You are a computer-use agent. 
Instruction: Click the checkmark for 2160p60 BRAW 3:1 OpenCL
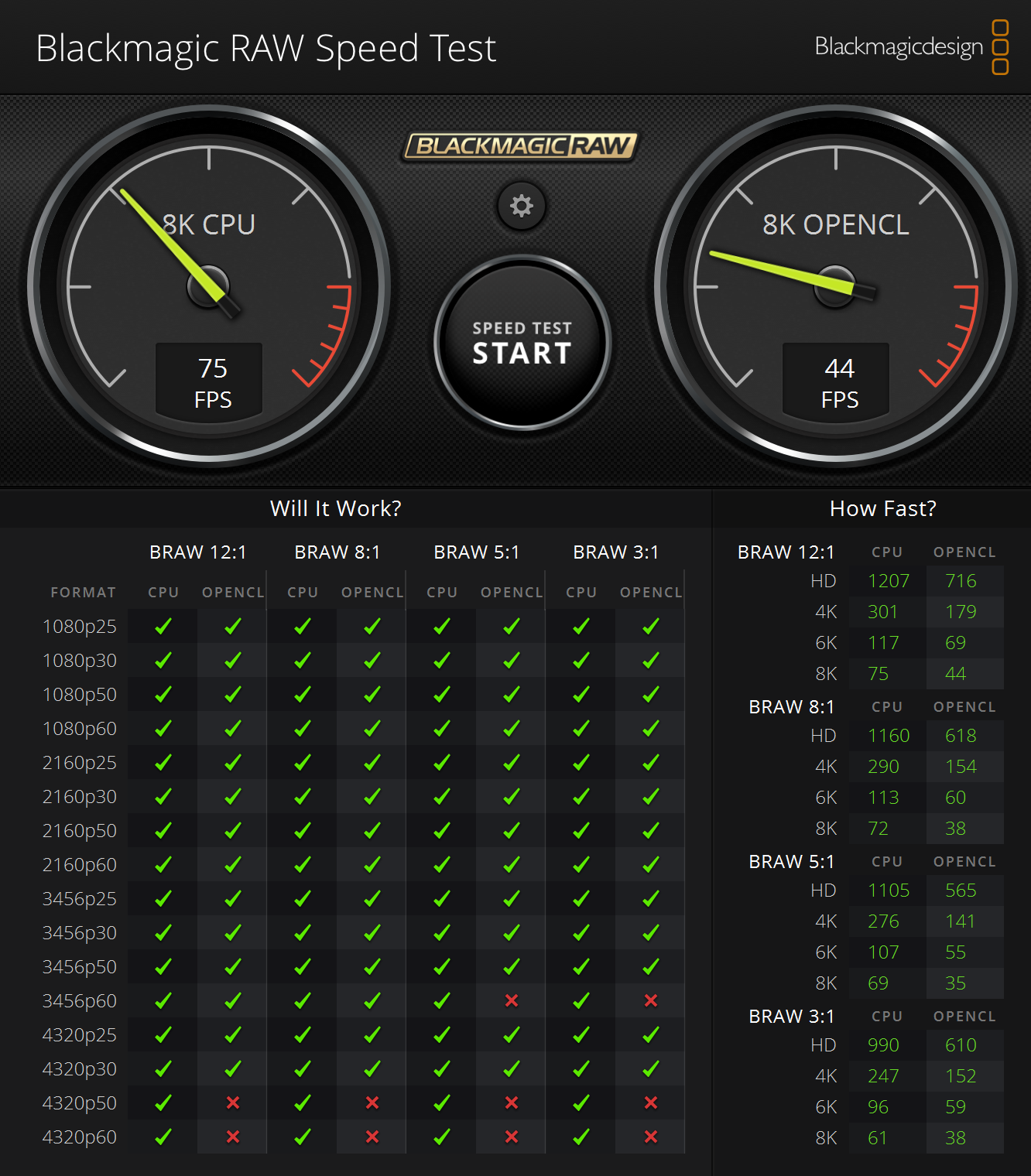(651, 864)
